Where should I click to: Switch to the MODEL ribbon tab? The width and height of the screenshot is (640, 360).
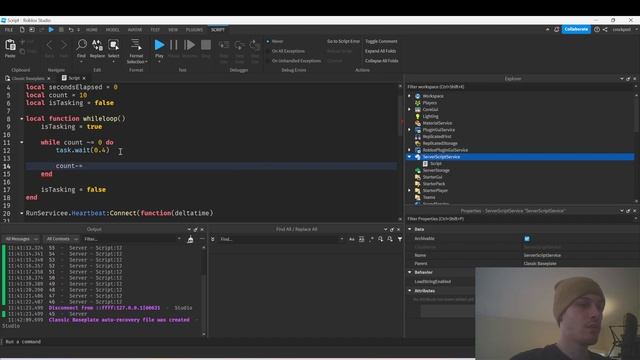pos(113,30)
